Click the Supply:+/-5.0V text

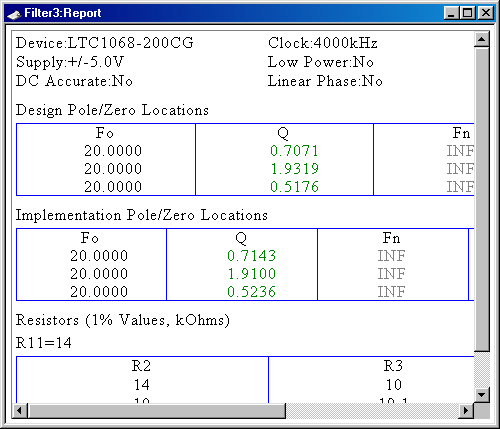tap(70, 62)
